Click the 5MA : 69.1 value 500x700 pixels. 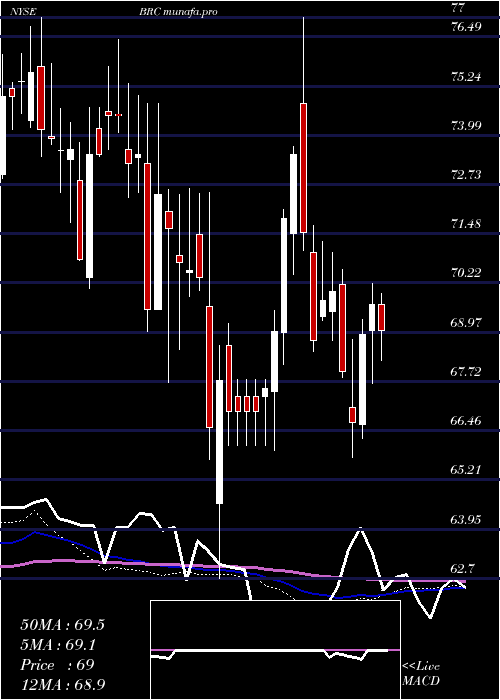pos(59,645)
